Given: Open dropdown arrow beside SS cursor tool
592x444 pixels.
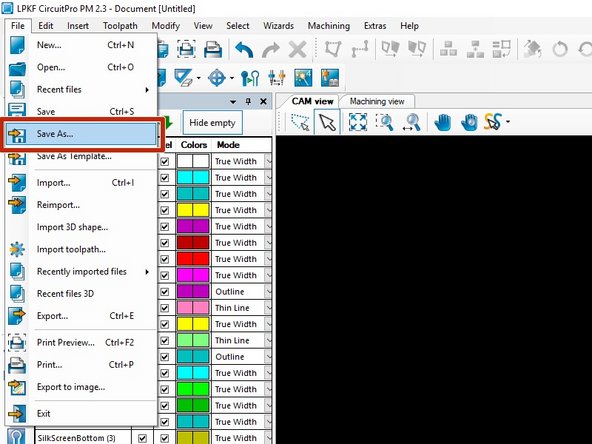Looking at the screenshot, I should [x=508, y=122].
